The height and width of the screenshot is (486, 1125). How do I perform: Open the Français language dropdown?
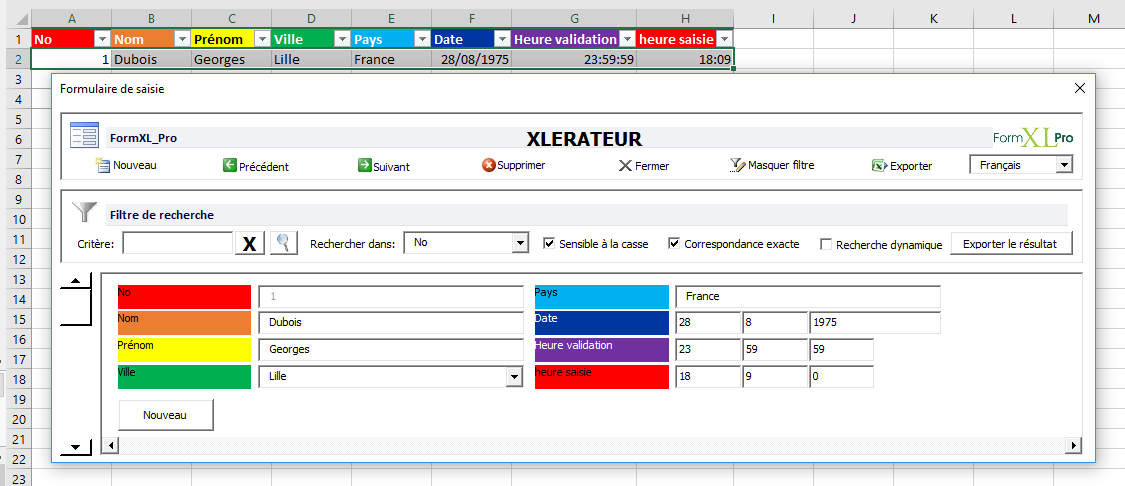click(1064, 165)
